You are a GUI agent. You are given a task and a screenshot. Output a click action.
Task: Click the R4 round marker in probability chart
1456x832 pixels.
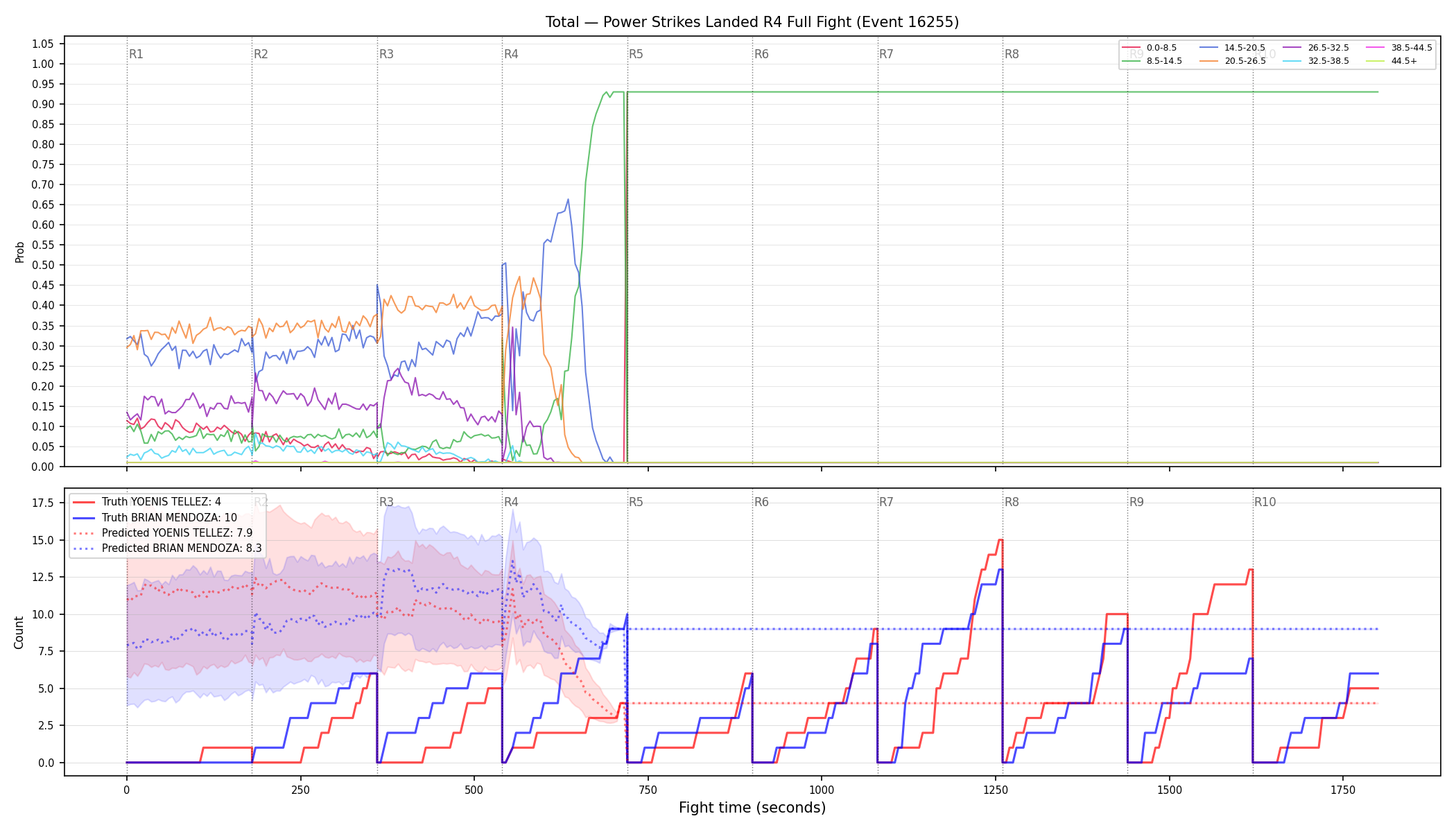pos(511,54)
